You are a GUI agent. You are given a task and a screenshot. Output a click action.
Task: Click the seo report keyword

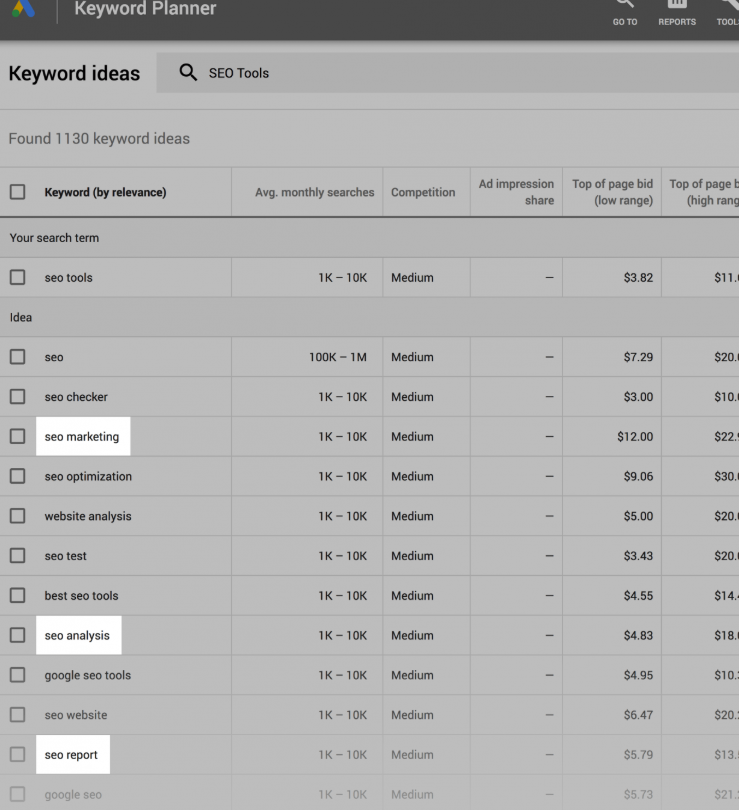point(71,755)
